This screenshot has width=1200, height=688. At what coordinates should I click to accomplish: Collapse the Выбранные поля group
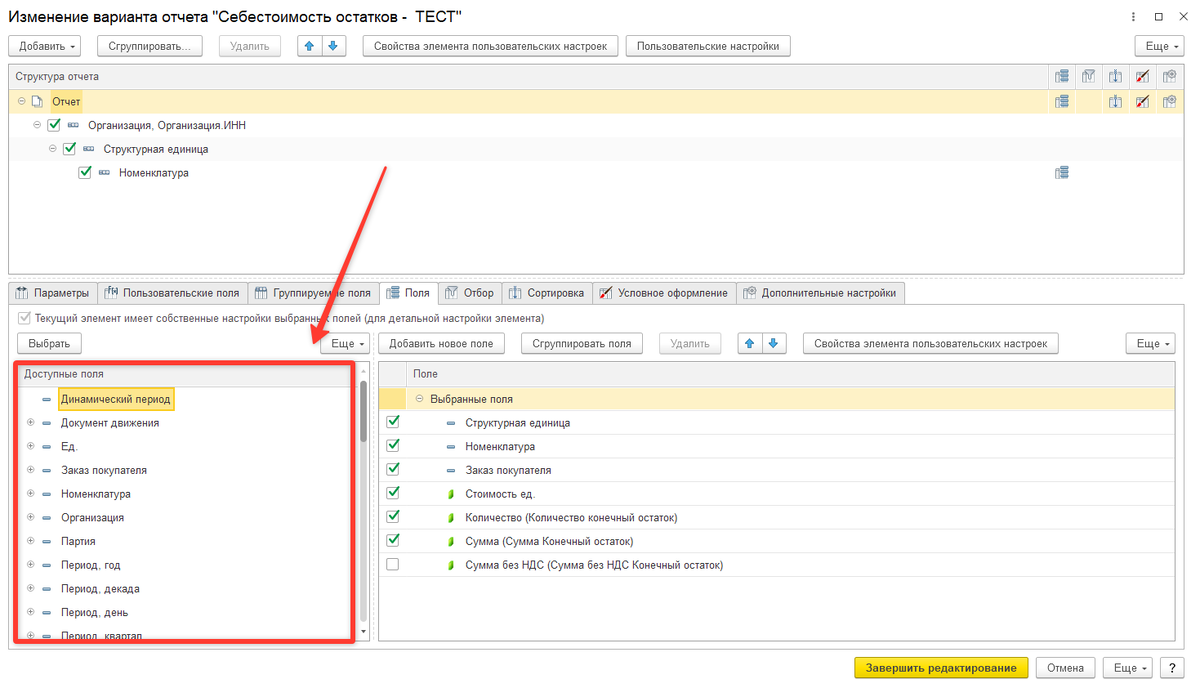(419, 399)
